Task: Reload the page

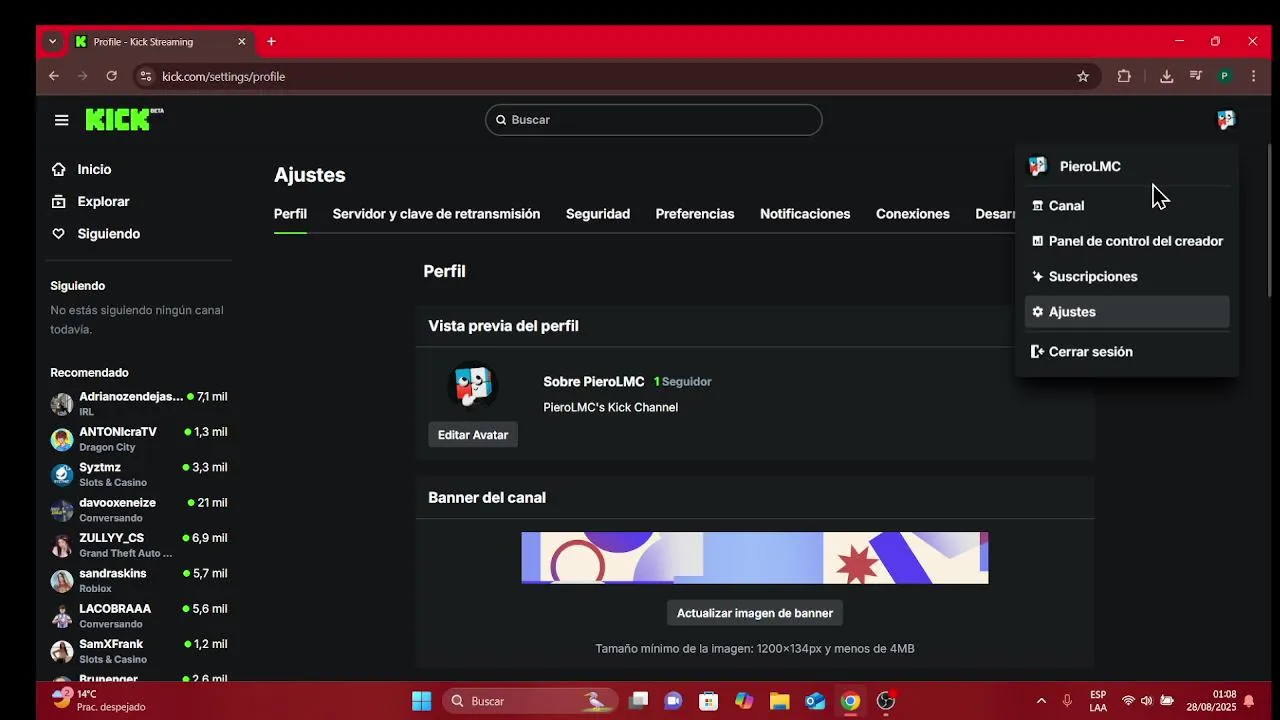Action: [x=111, y=76]
